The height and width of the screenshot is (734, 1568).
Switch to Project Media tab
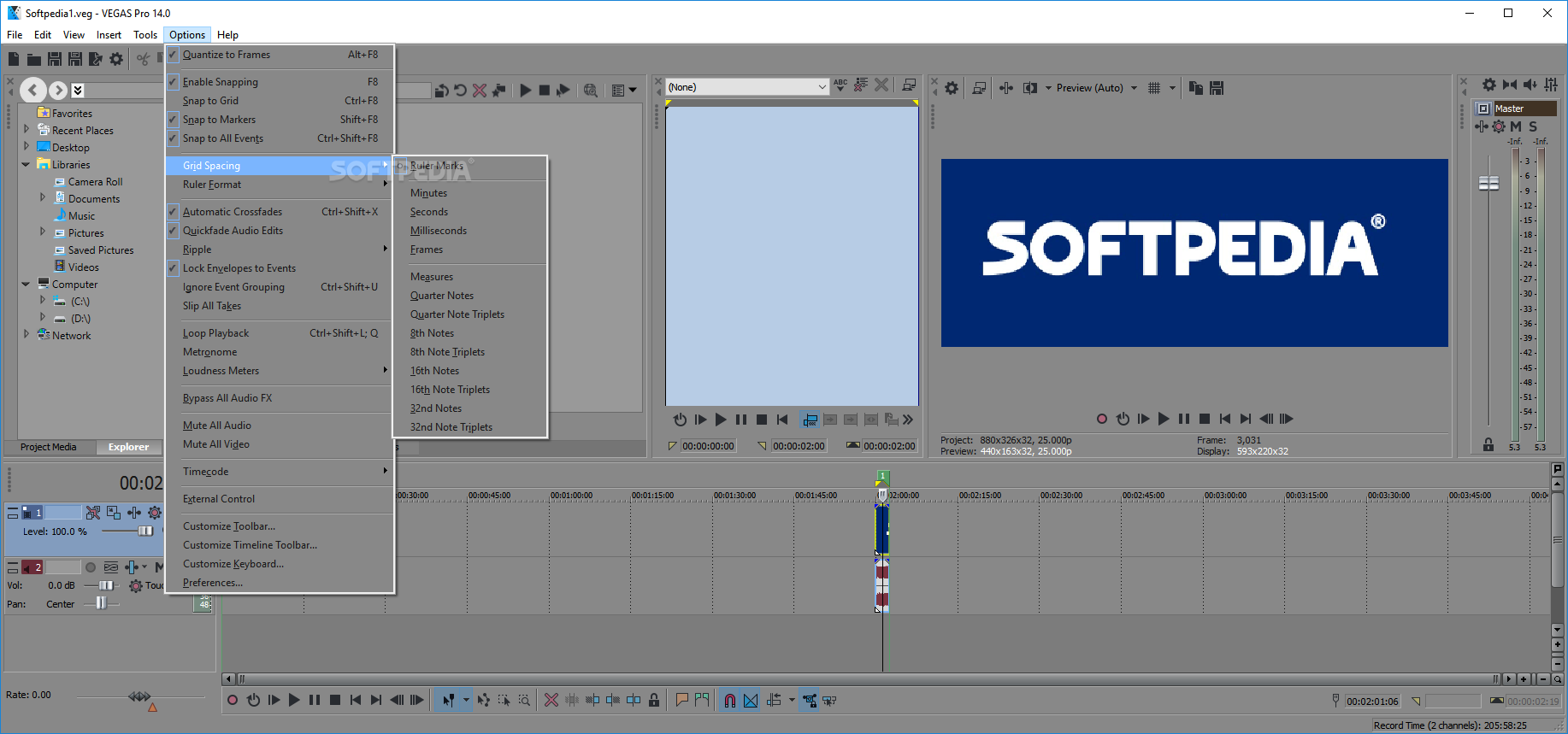point(49,447)
